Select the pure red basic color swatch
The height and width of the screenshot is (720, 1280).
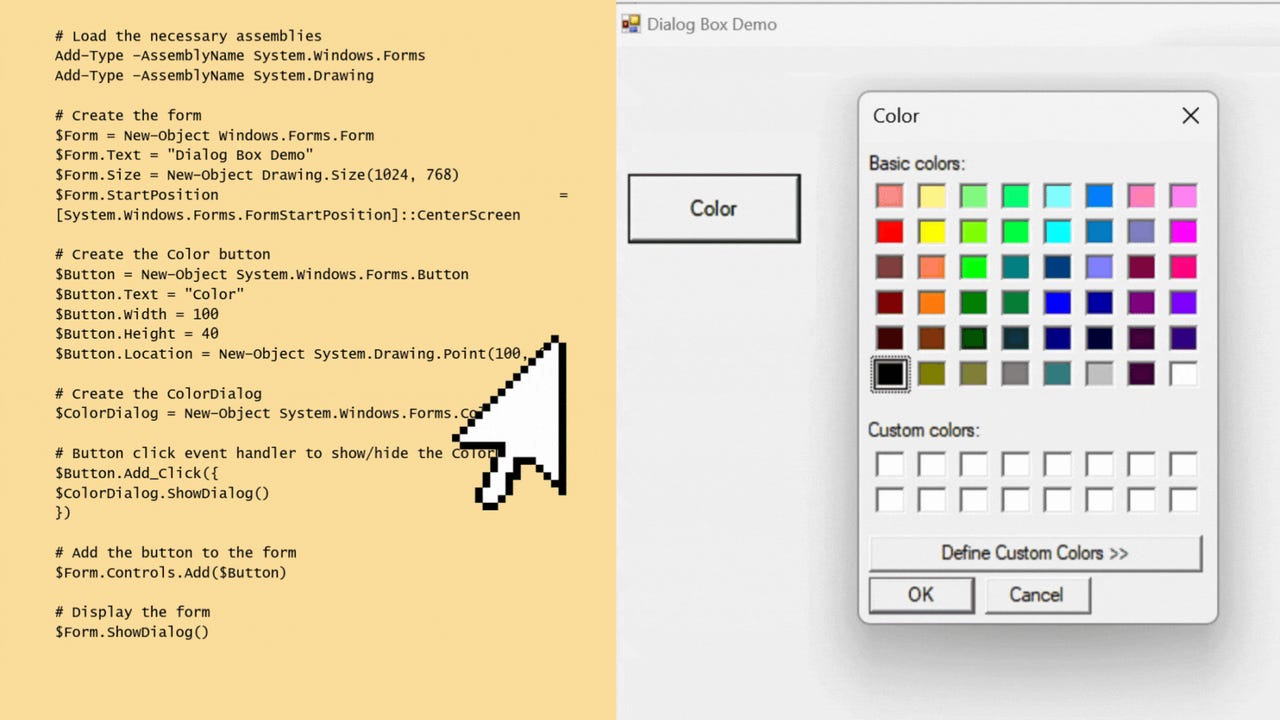[x=889, y=231]
